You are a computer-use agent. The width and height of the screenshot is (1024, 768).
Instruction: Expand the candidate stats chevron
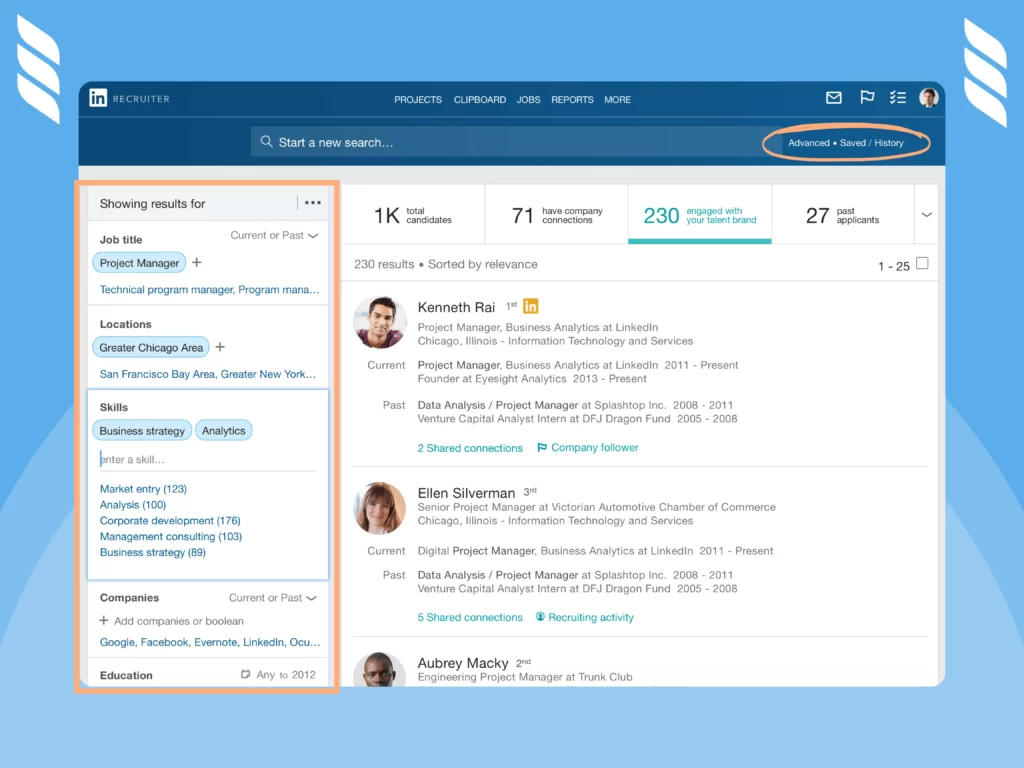click(926, 214)
